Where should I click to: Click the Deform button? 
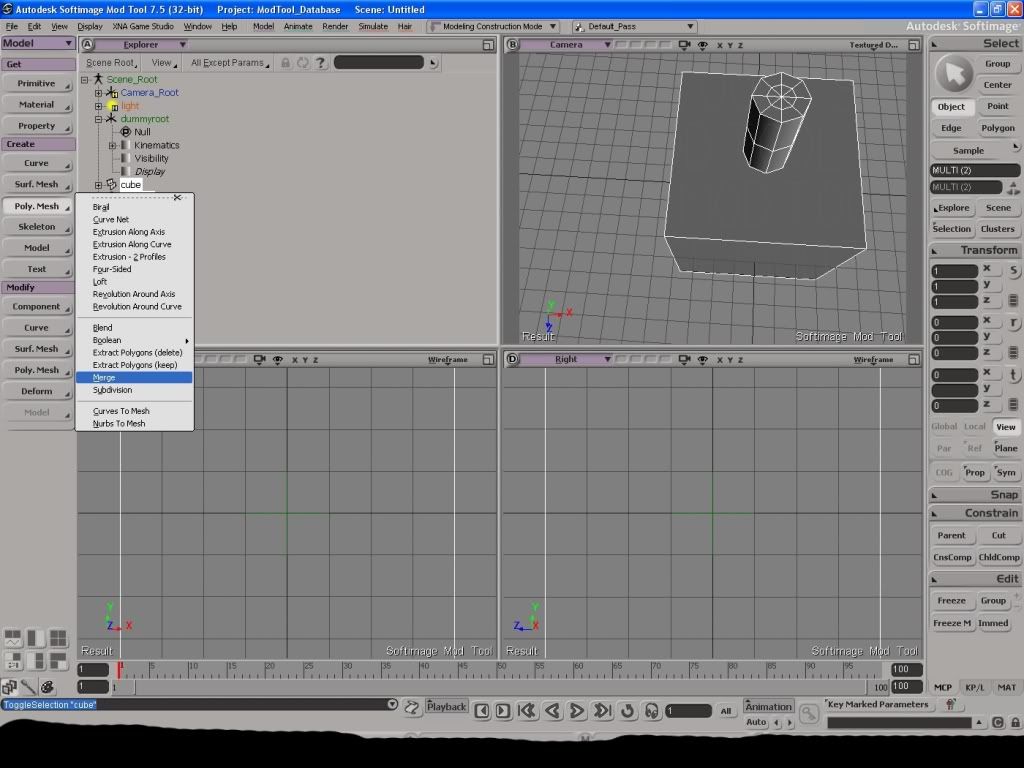tap(37, 391)
